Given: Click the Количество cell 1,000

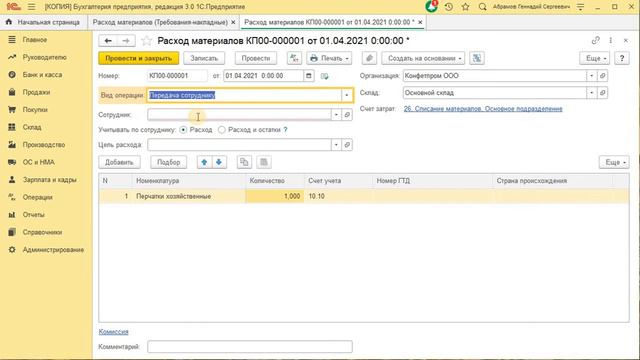Looking at the screenshot, I should pyautogui.click(x=275, y=196).
